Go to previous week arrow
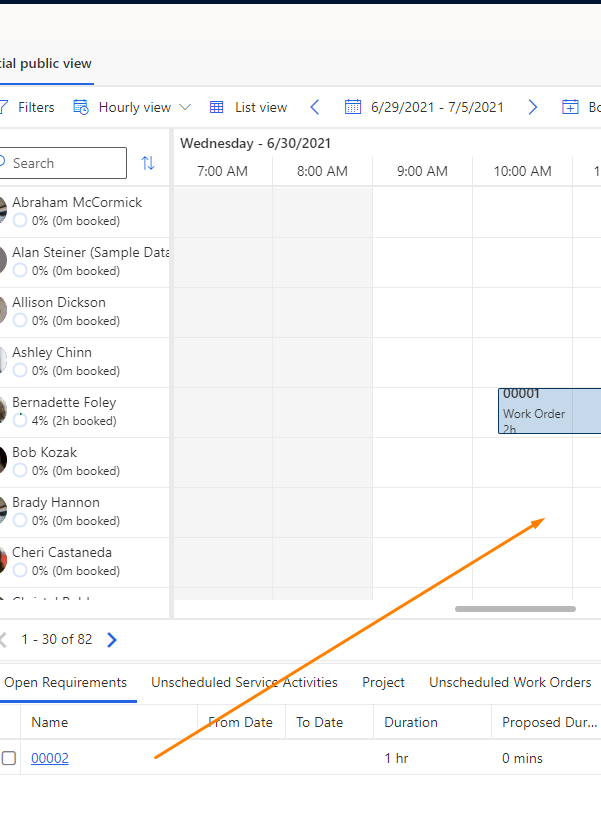Image resolution: width=601 pixels, height=820 pixels. click(315, 107)
